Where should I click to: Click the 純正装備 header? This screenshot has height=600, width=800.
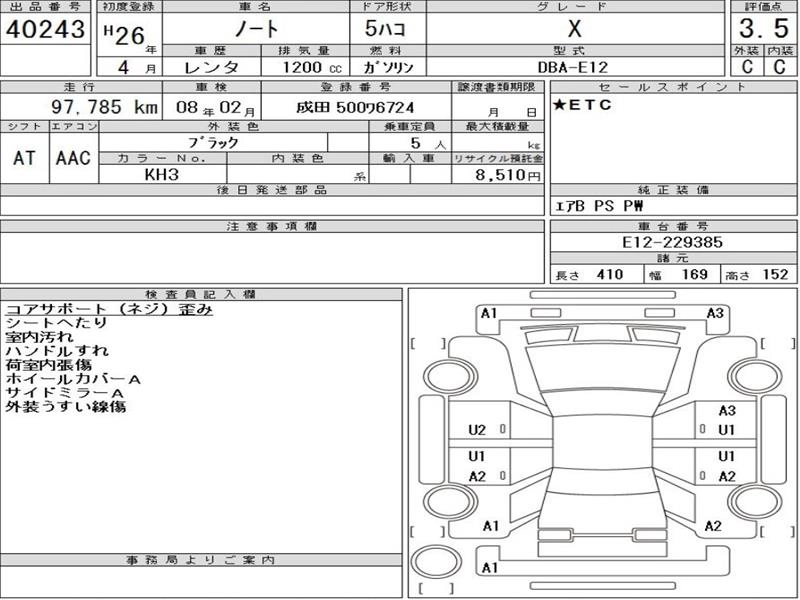point(672,190)
